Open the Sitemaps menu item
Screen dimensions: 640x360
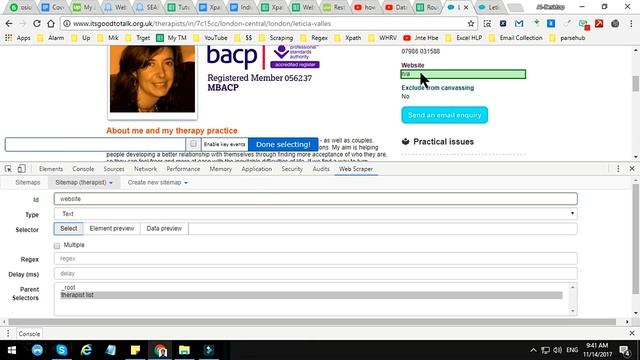(28, 182)
